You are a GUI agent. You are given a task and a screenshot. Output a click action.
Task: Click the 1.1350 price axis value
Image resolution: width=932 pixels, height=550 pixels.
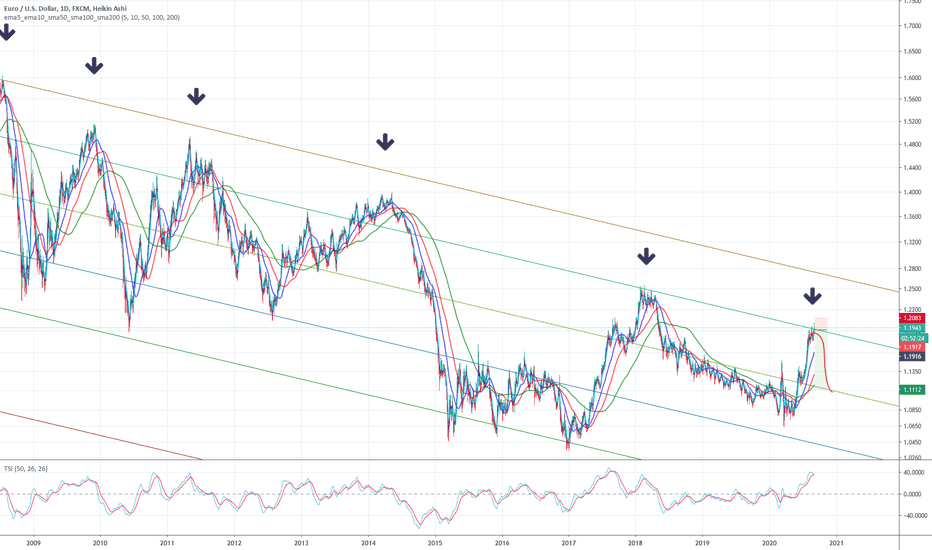[x=912, y=372]
